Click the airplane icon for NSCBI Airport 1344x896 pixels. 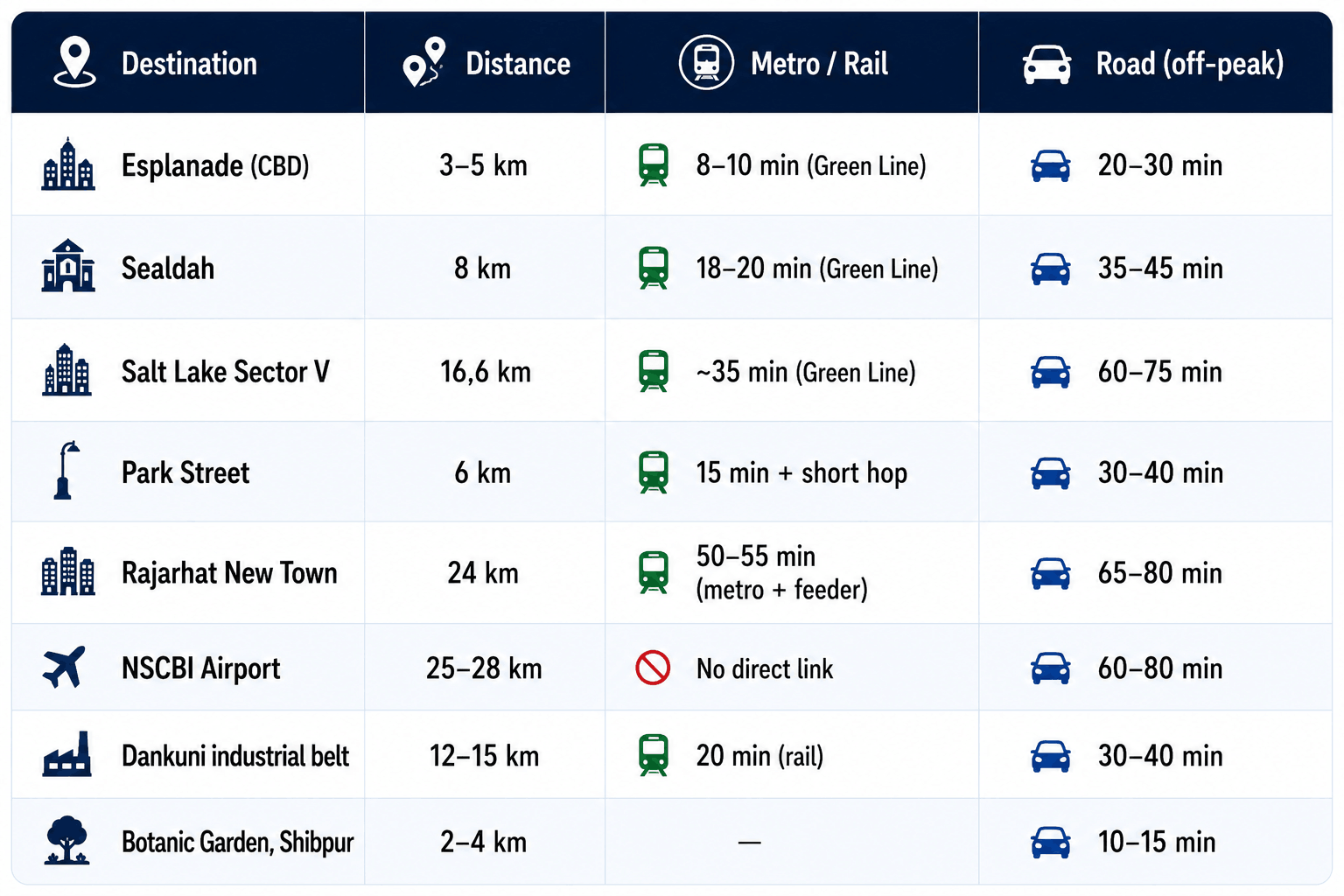pos(64,668)
